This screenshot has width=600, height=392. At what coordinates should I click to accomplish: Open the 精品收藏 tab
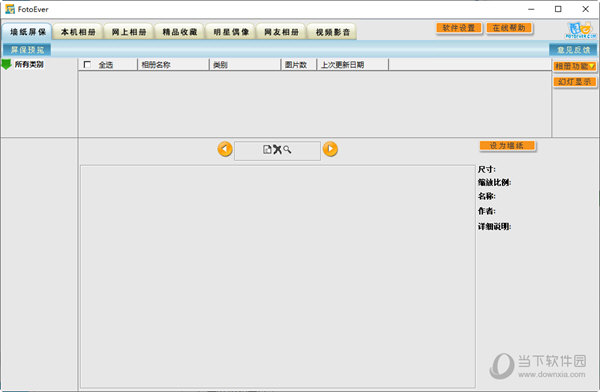click(180, 32)
